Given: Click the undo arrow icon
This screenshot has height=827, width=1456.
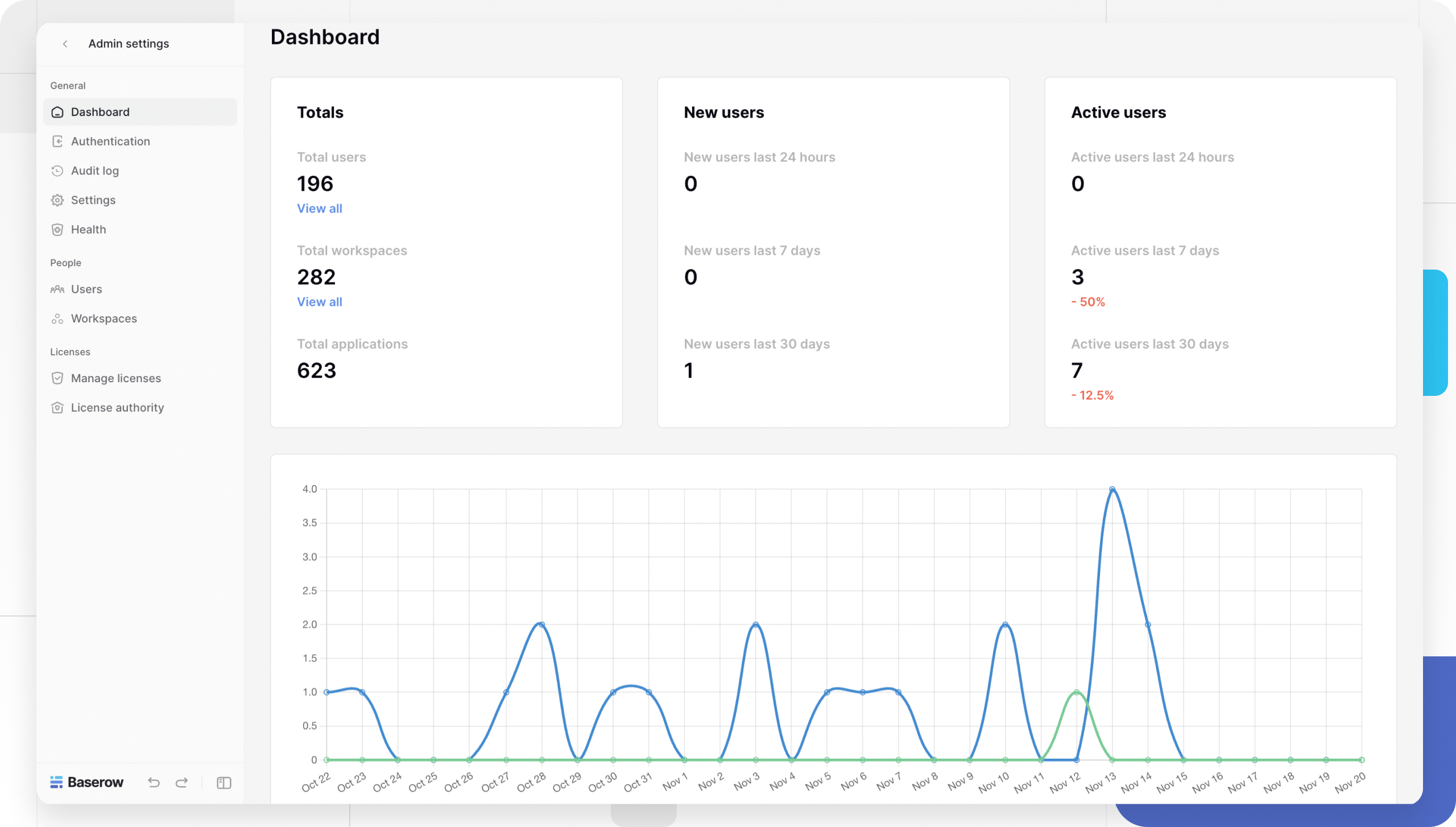Looking at the screenshot, I should click(x=153, y=782).
